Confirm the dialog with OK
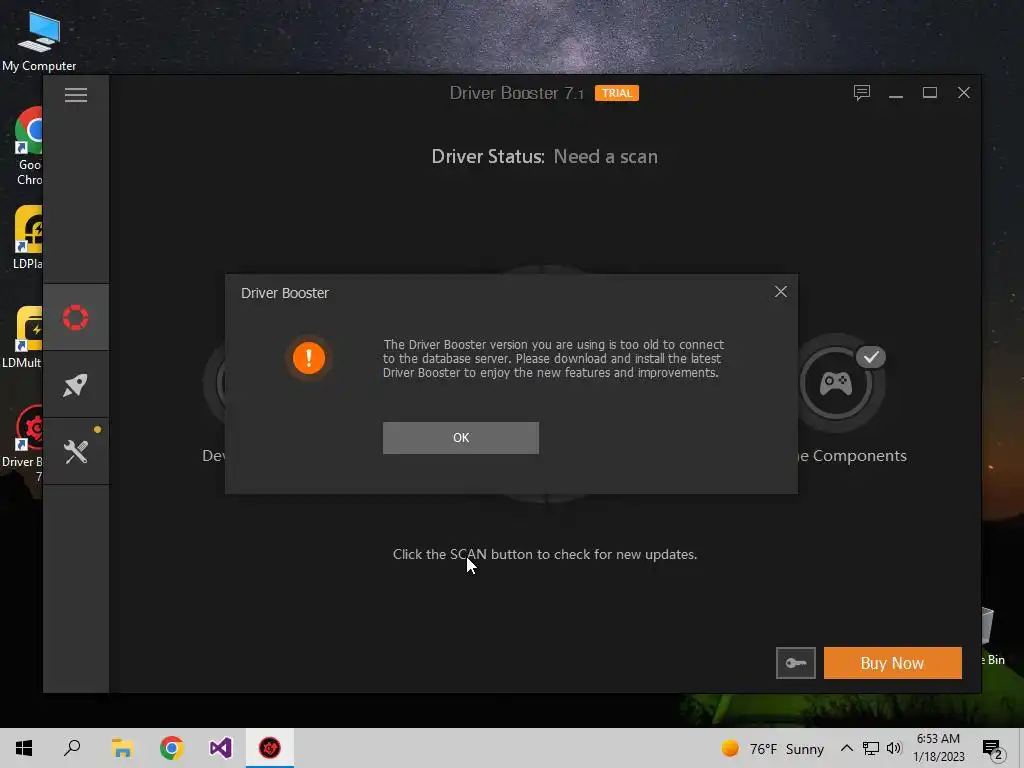 point(460,438)
